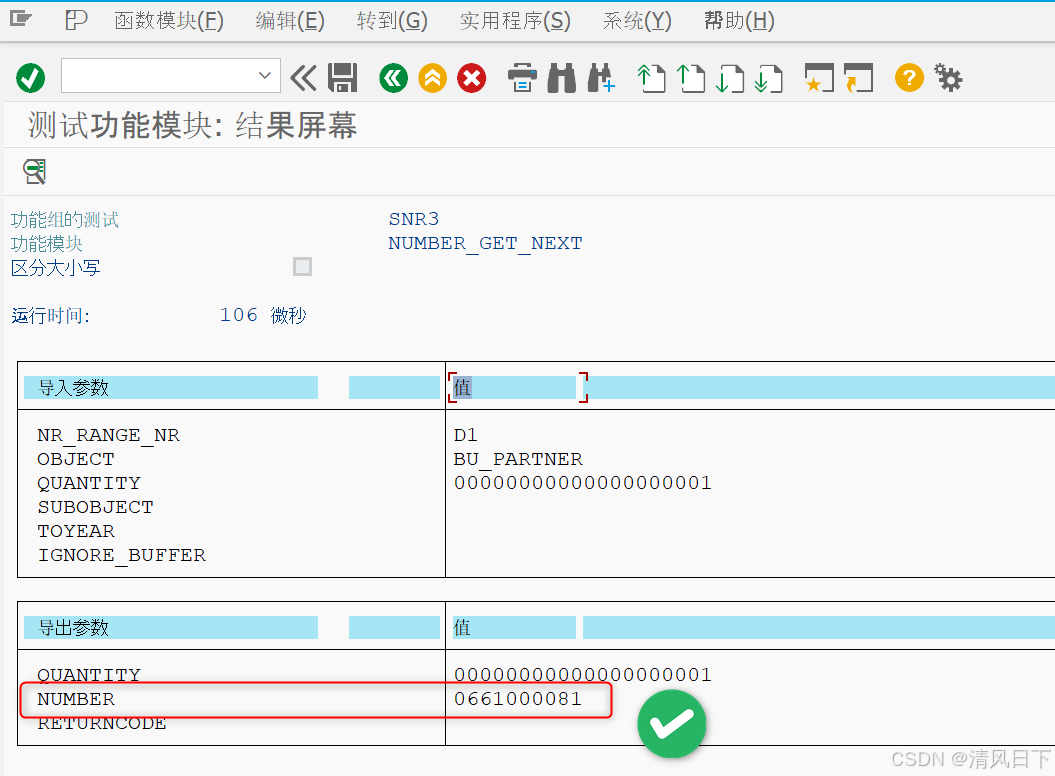Click inside the transaction command field
This screenshot has width=1055, height=776.
tap(159, 75)
